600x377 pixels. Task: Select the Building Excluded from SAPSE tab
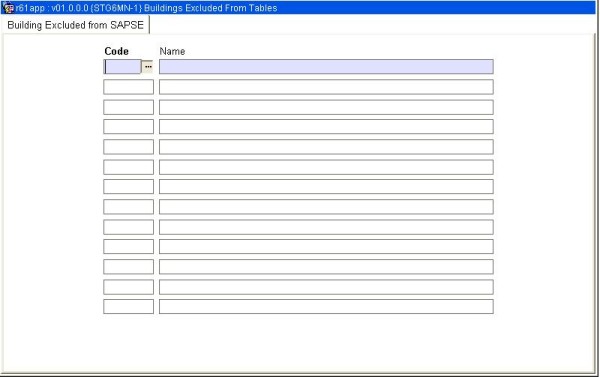tap(75, 25)
